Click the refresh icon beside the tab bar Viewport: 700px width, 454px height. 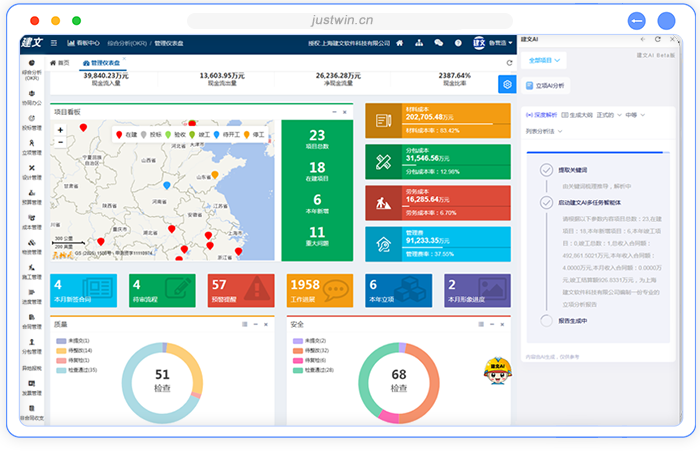(509, 63)
